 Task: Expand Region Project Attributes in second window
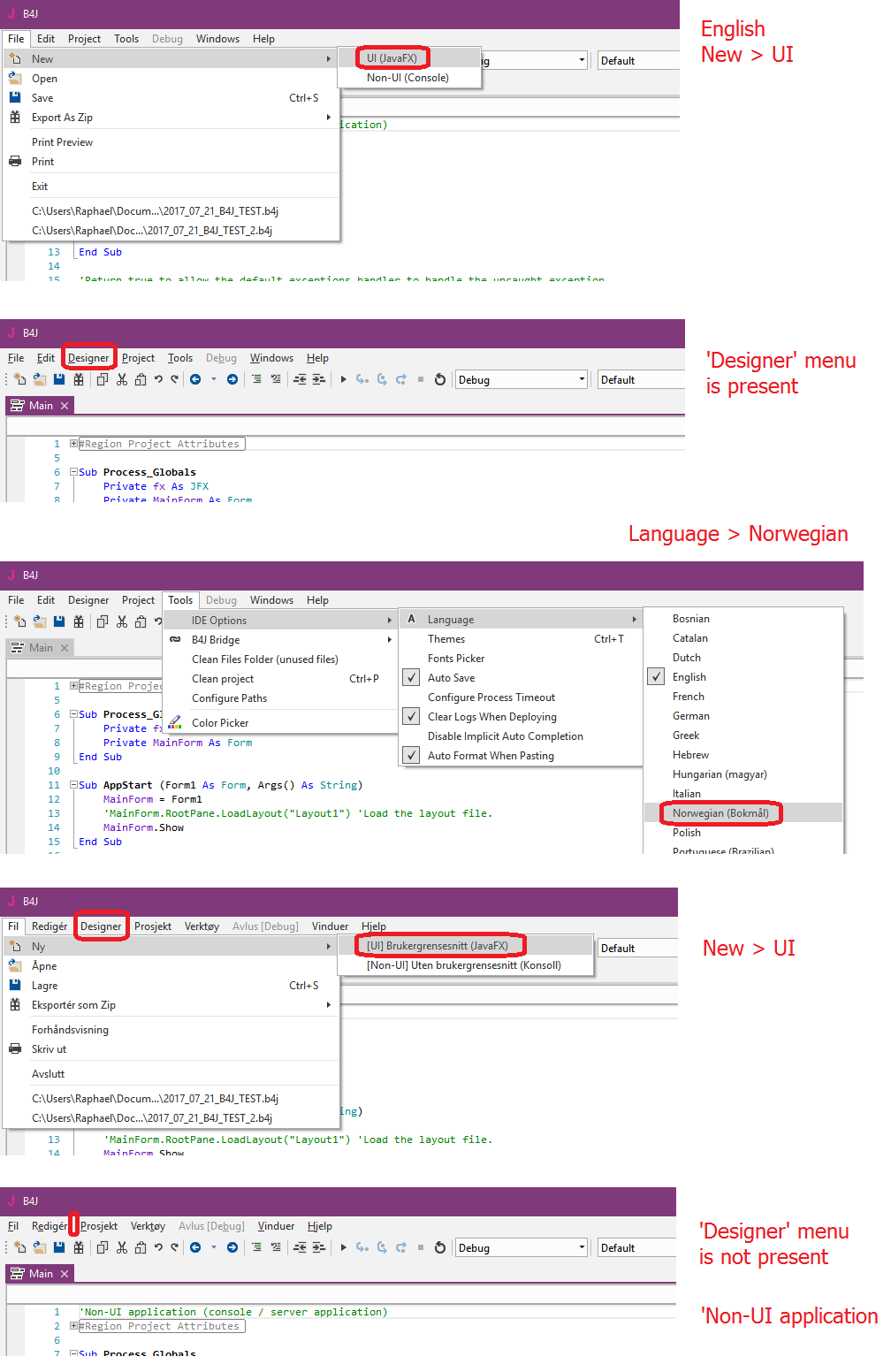pos(74,444)
